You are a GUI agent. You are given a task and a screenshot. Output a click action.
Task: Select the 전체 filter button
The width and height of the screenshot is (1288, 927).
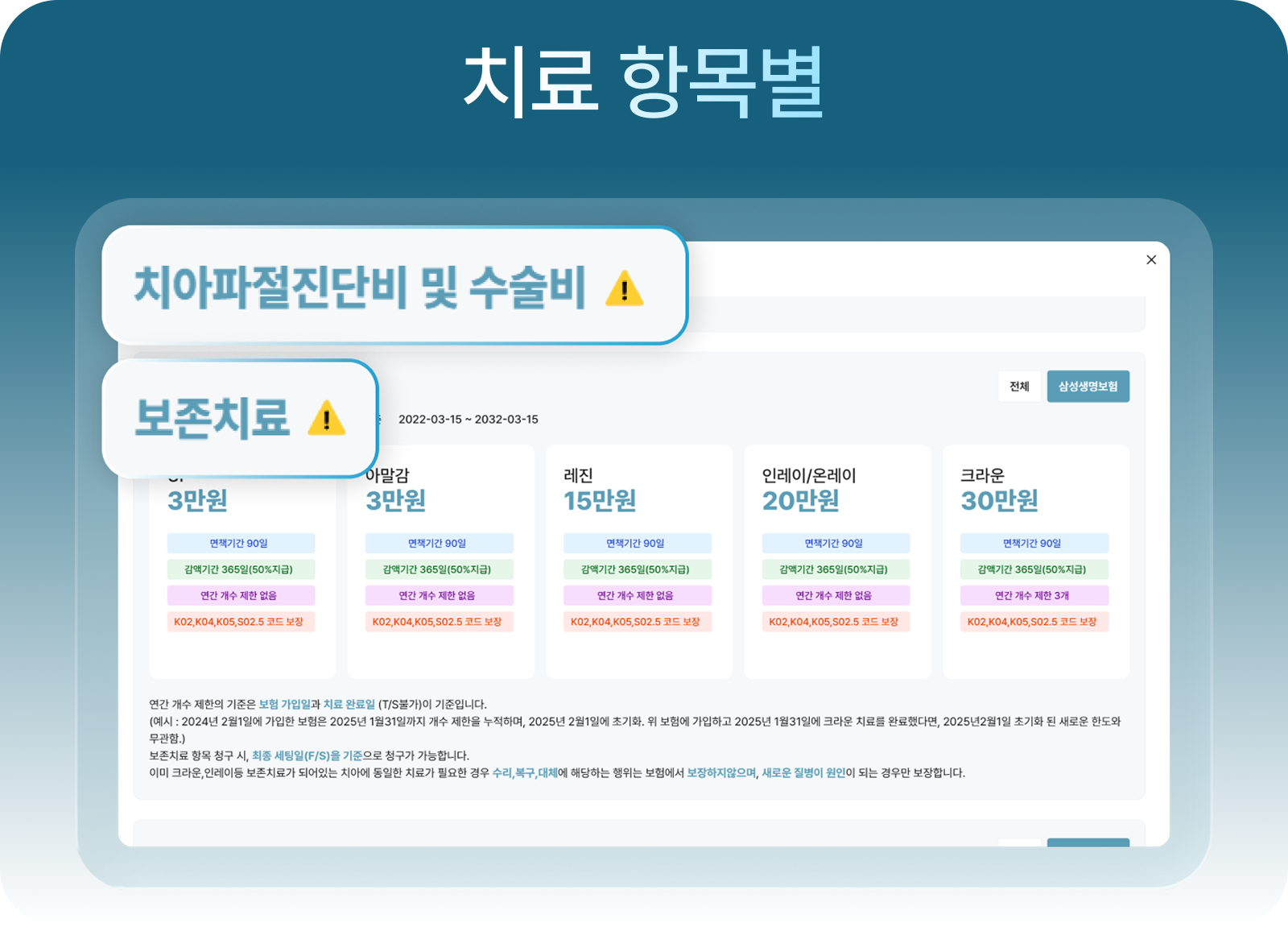(1019, 387)
